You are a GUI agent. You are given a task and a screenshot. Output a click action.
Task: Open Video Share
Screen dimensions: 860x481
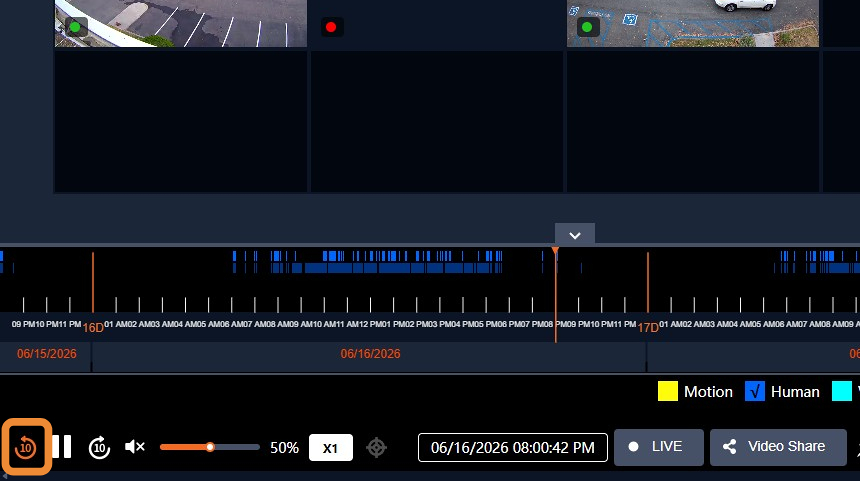point(778,447)
